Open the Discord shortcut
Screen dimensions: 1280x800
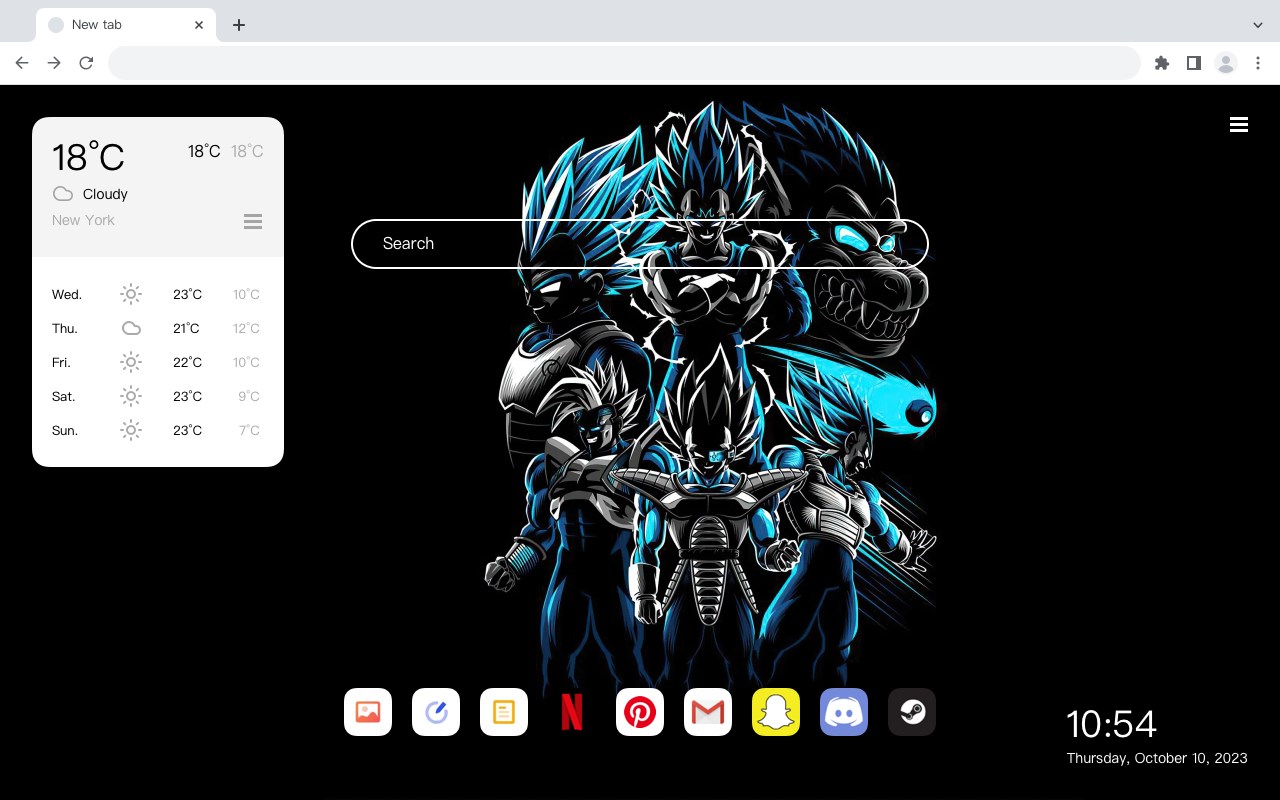[x=844, y=712]
